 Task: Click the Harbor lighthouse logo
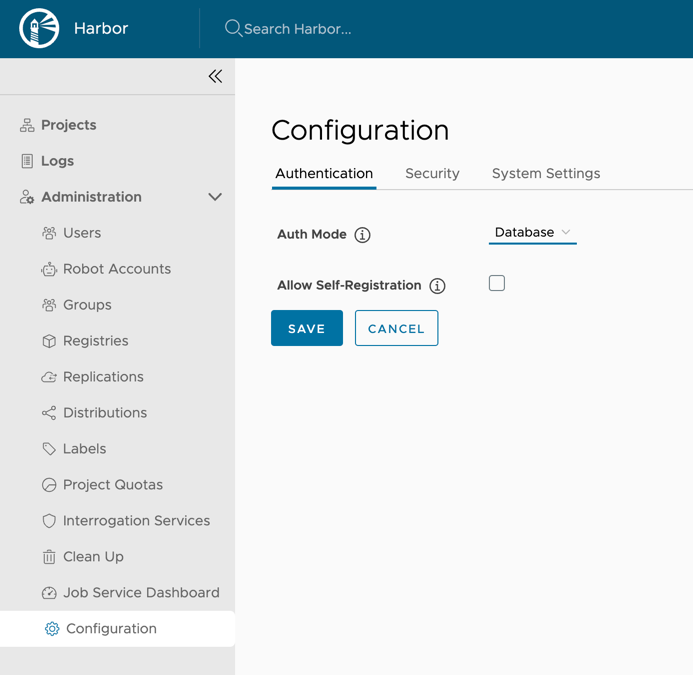pos(39,29)
